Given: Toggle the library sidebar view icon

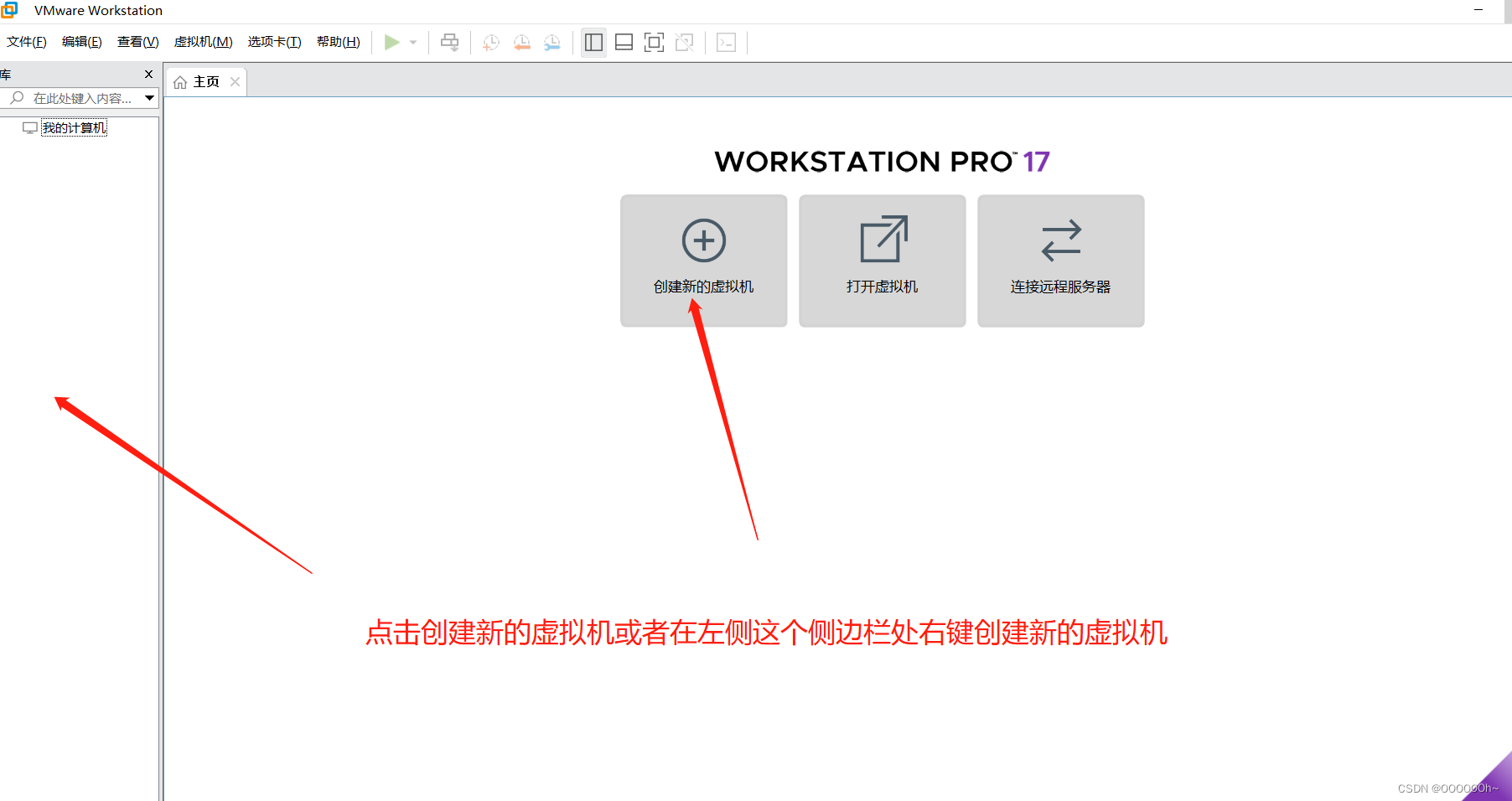Looking at the screenshot, I should point(593,42).
